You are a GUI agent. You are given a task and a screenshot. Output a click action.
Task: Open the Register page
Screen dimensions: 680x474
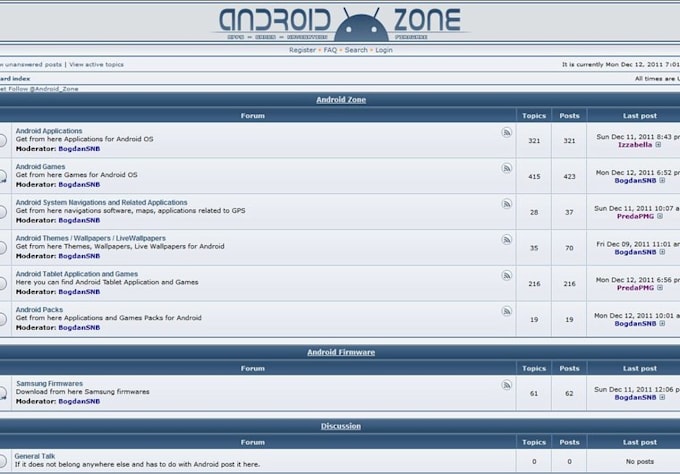[x=302, y=50]
